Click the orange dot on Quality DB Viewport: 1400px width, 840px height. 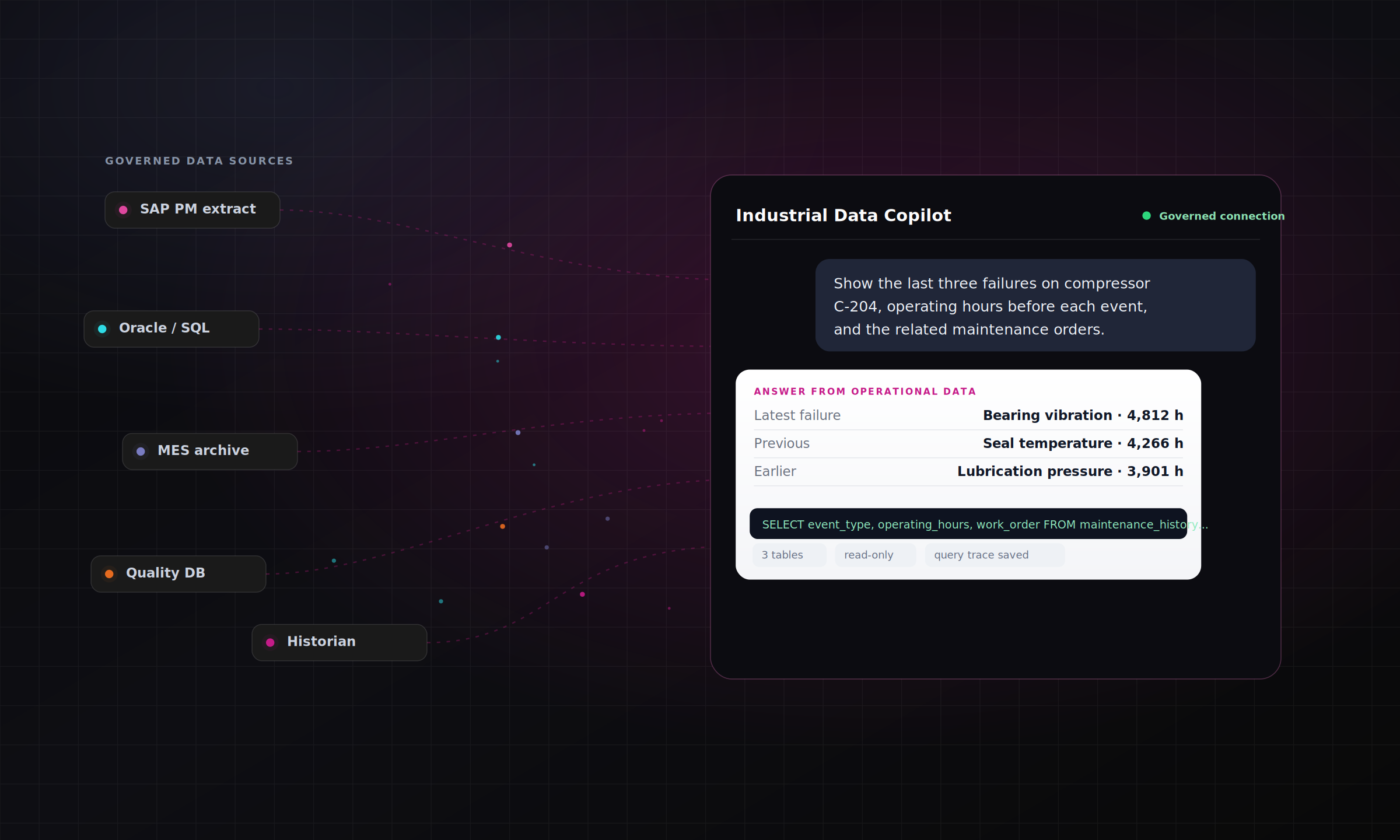point(109,574)
